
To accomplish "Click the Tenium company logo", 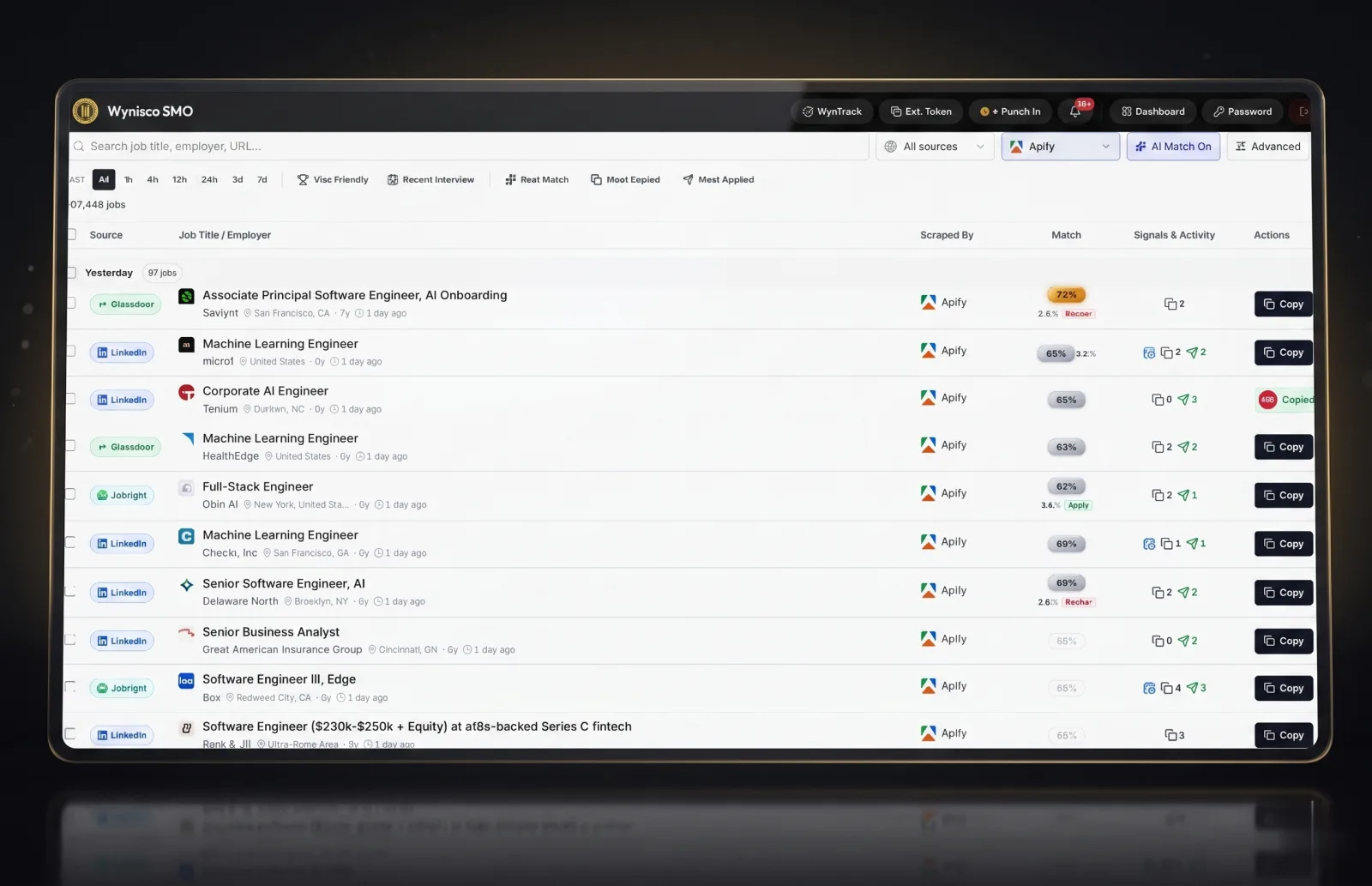I will point(186,392).
